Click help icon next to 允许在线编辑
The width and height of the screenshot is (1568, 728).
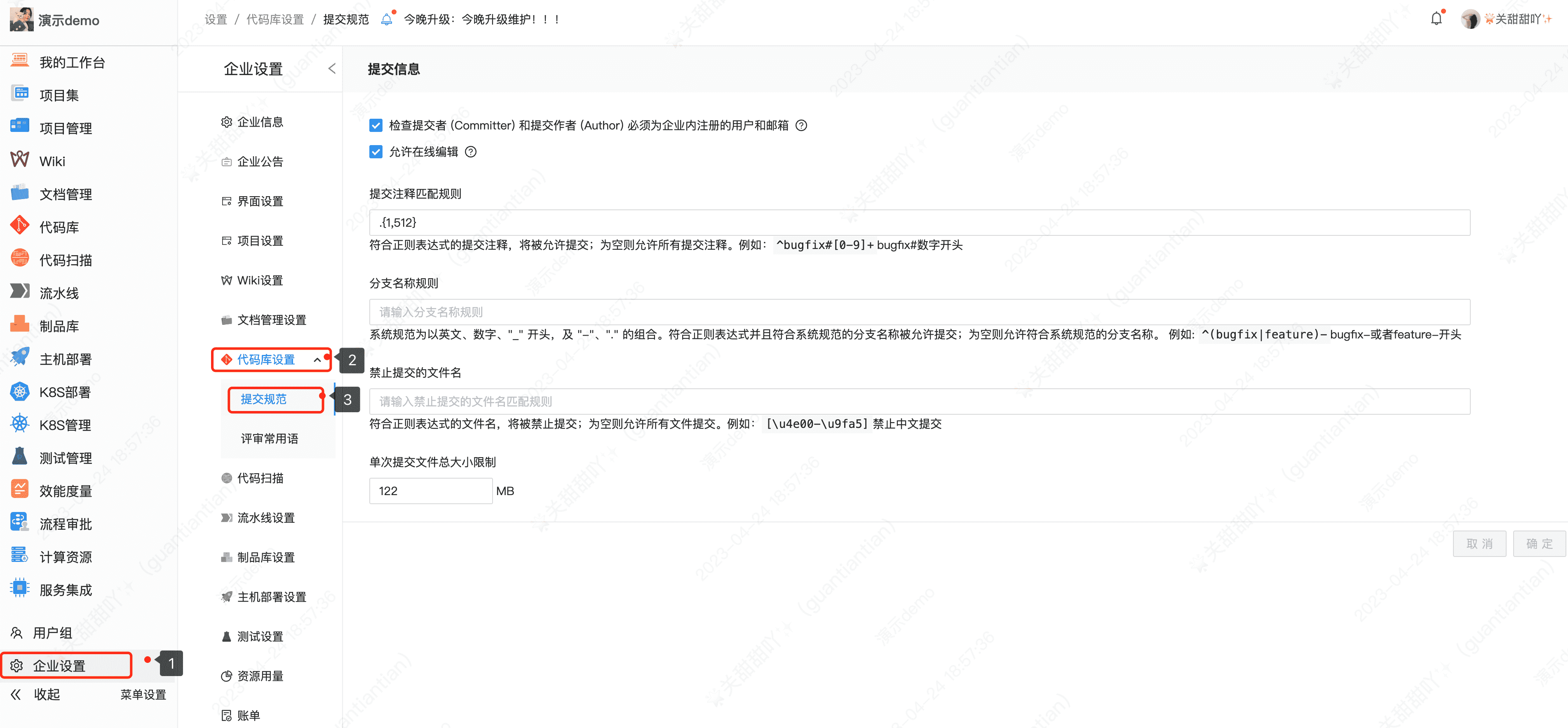point(470,152)
